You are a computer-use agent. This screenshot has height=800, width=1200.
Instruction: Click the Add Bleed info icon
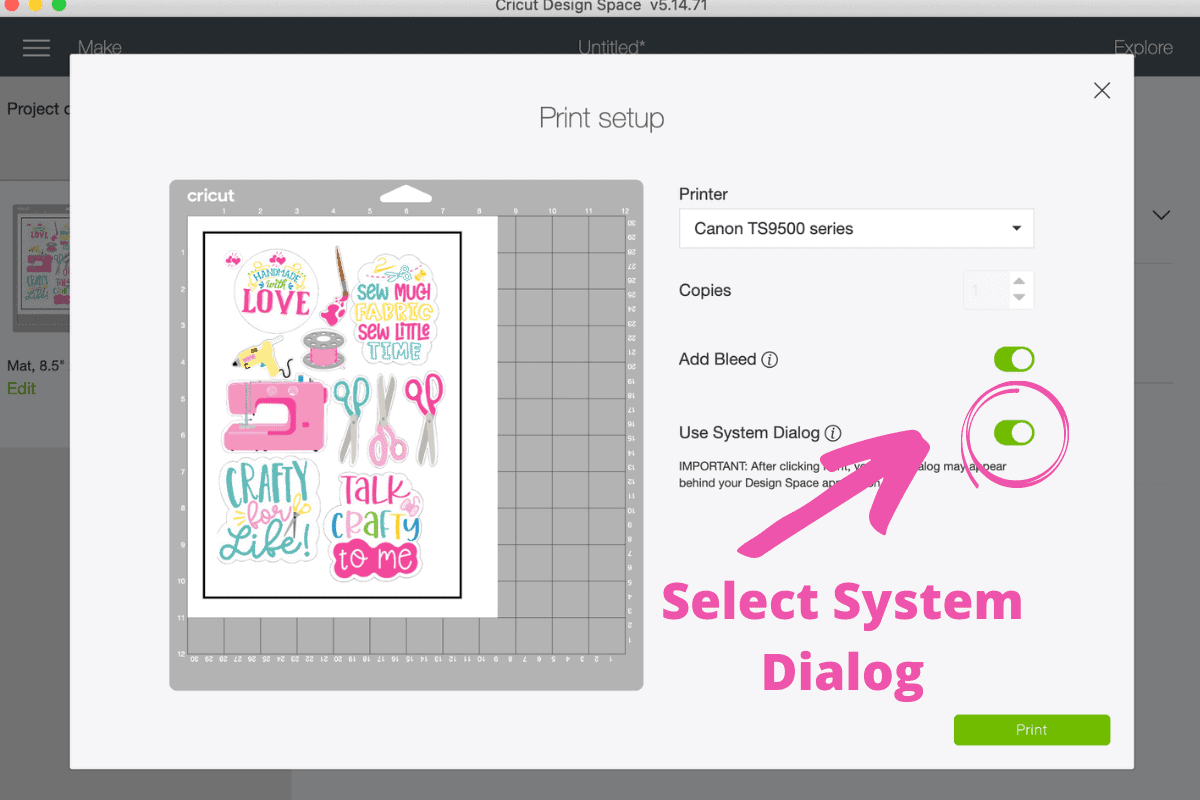coord(770,359)
